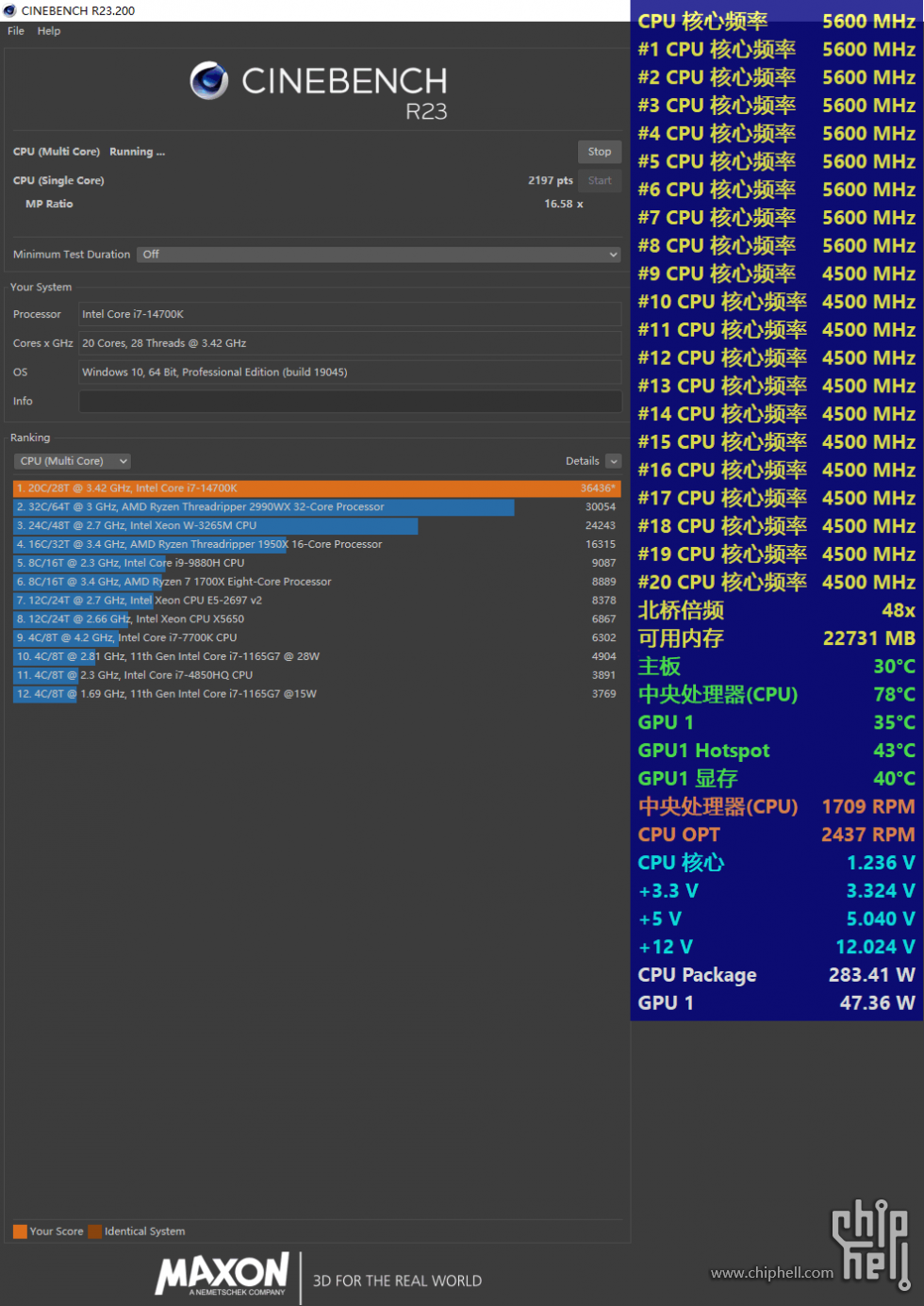Image resolution: width=924 pixels, height=1306 pixels.
Task: Click the #9 CPU 4500 MHz reading
Action: pos(777,273)
